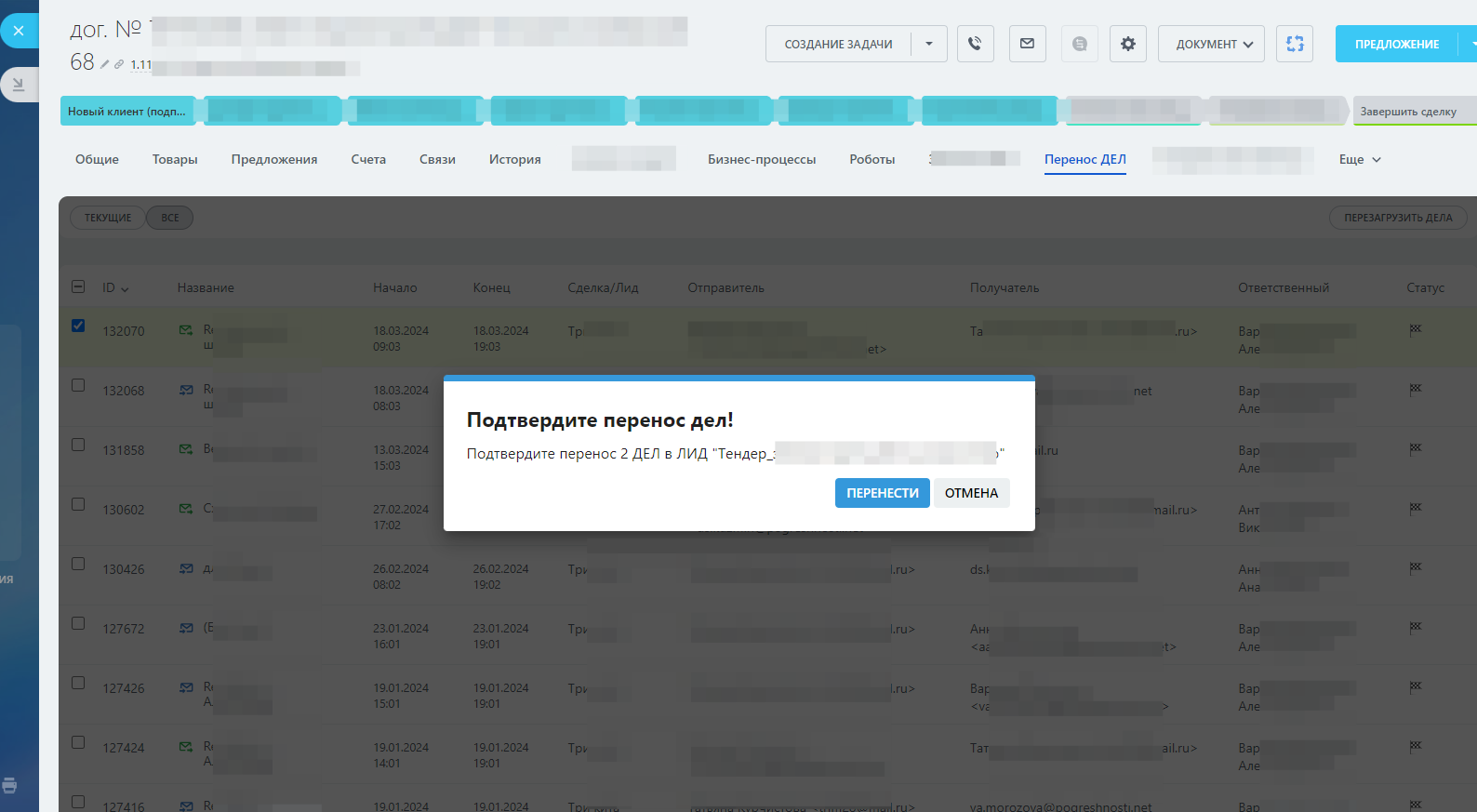Screen dimensions: 1477x812
Task: Click the mail icon in row 131858
Action: (186, 449)
